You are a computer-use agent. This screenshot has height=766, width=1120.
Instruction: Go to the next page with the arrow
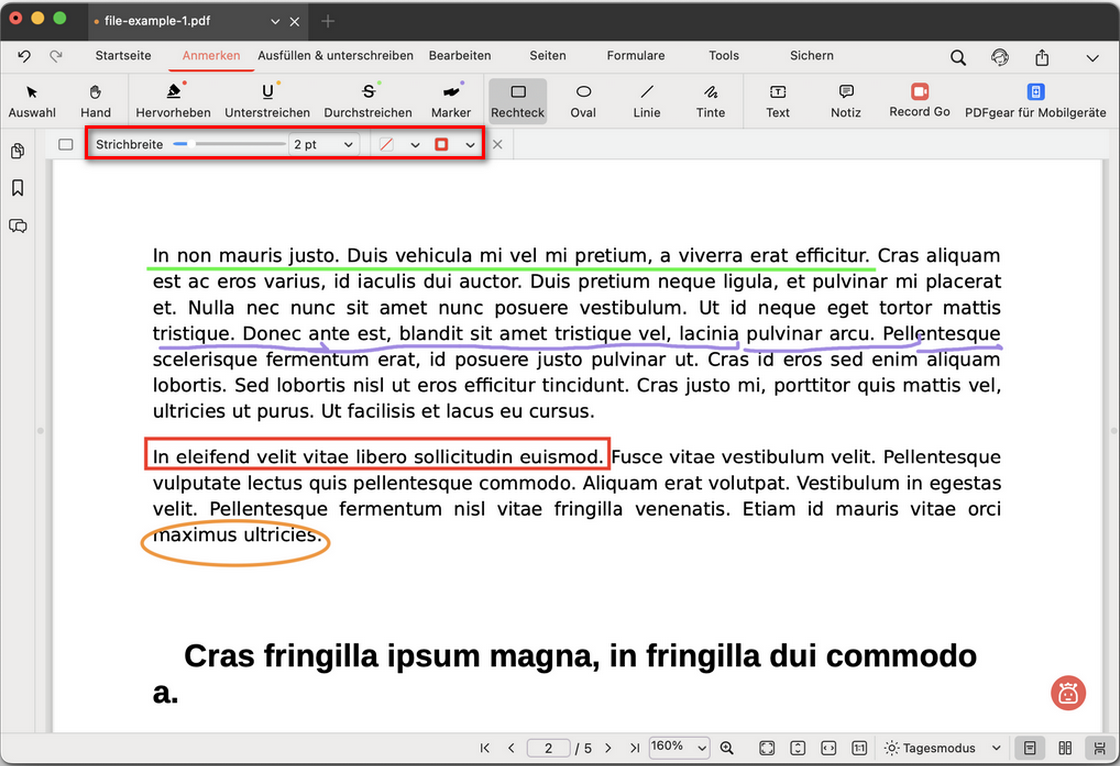[x=607, y=747]
